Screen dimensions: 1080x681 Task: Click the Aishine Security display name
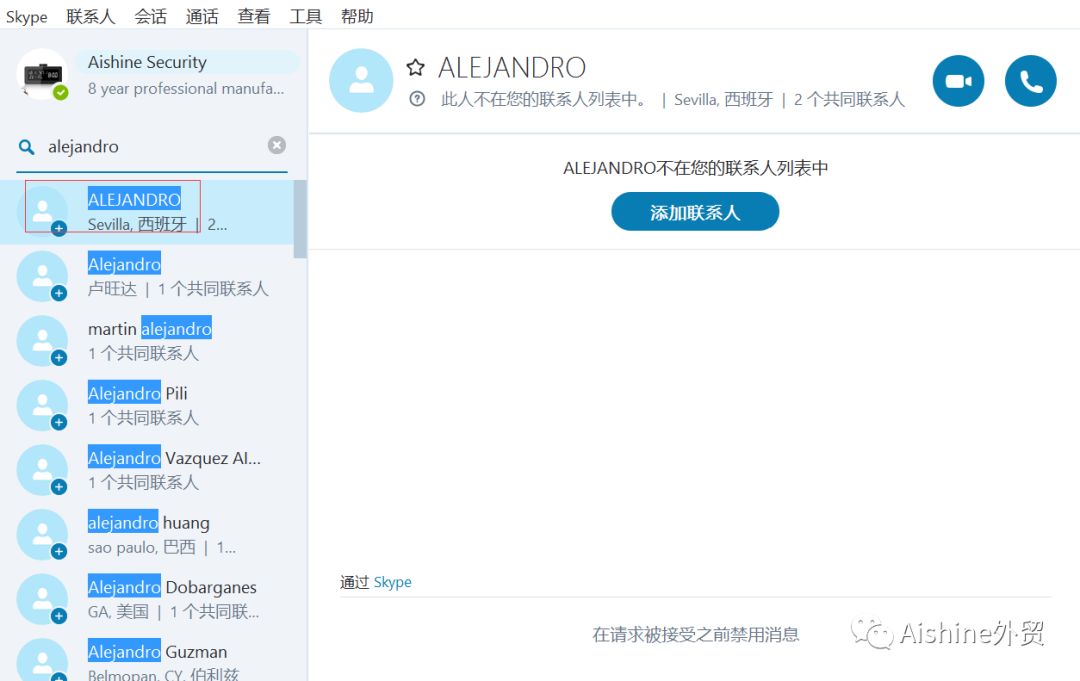click(x=147, y=62)
